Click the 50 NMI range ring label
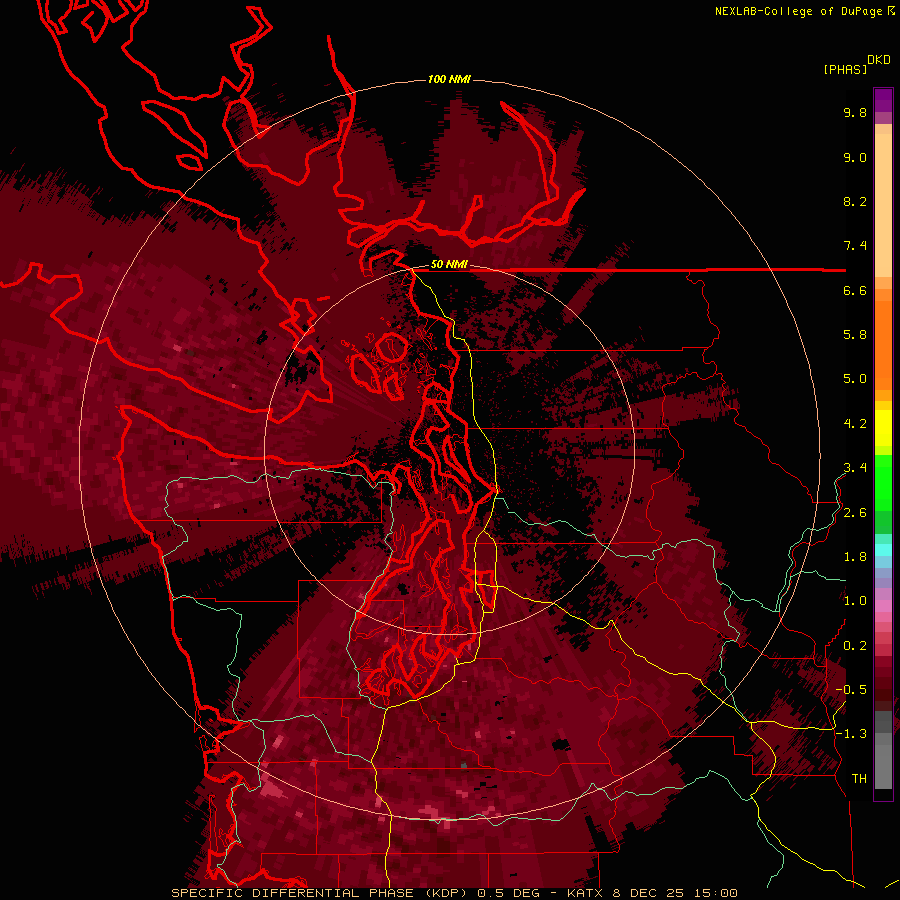900x900 pixels. click(449, 265)
